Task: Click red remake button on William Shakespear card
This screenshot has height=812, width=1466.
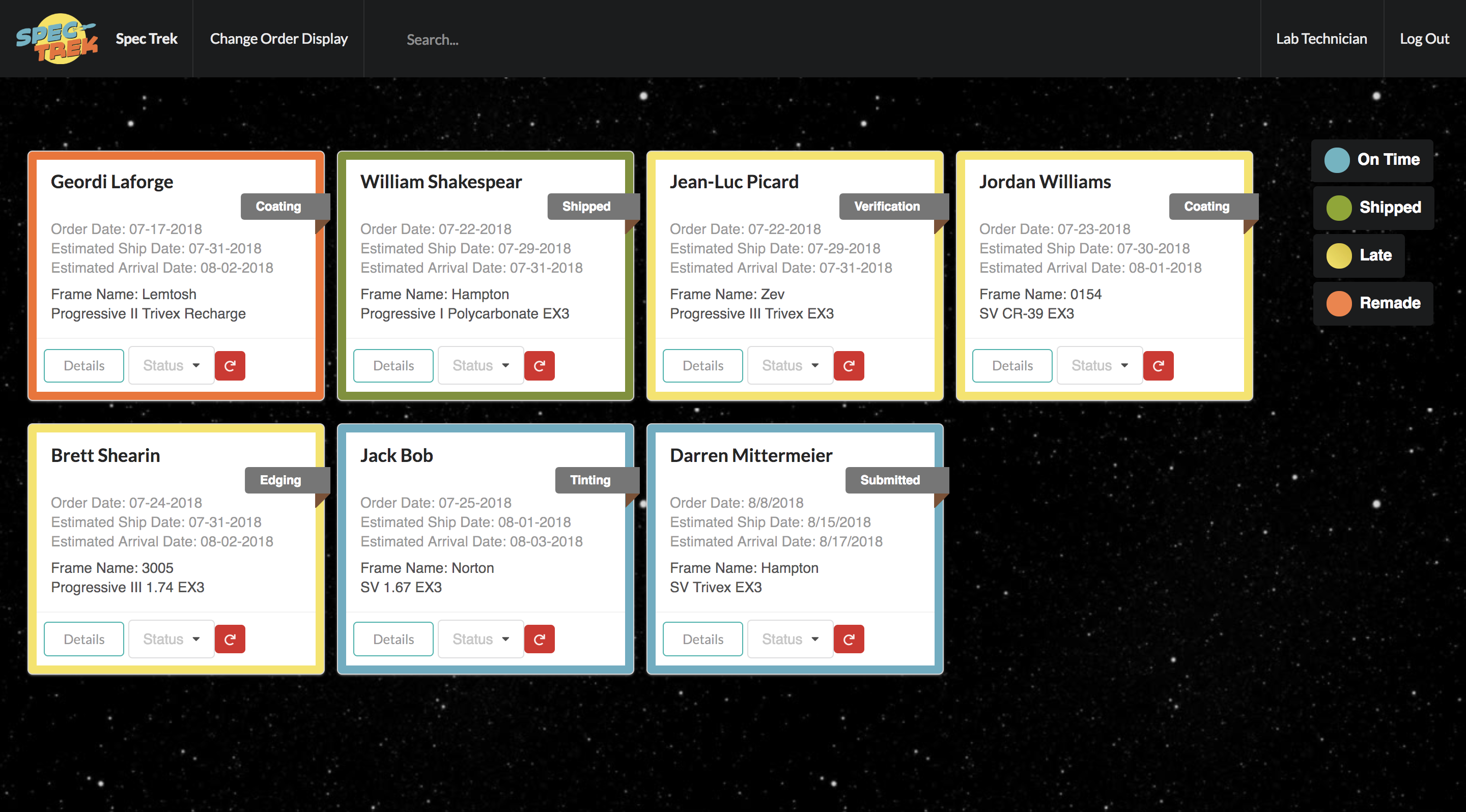Action: pyautogui.click(x=539, y=366)
